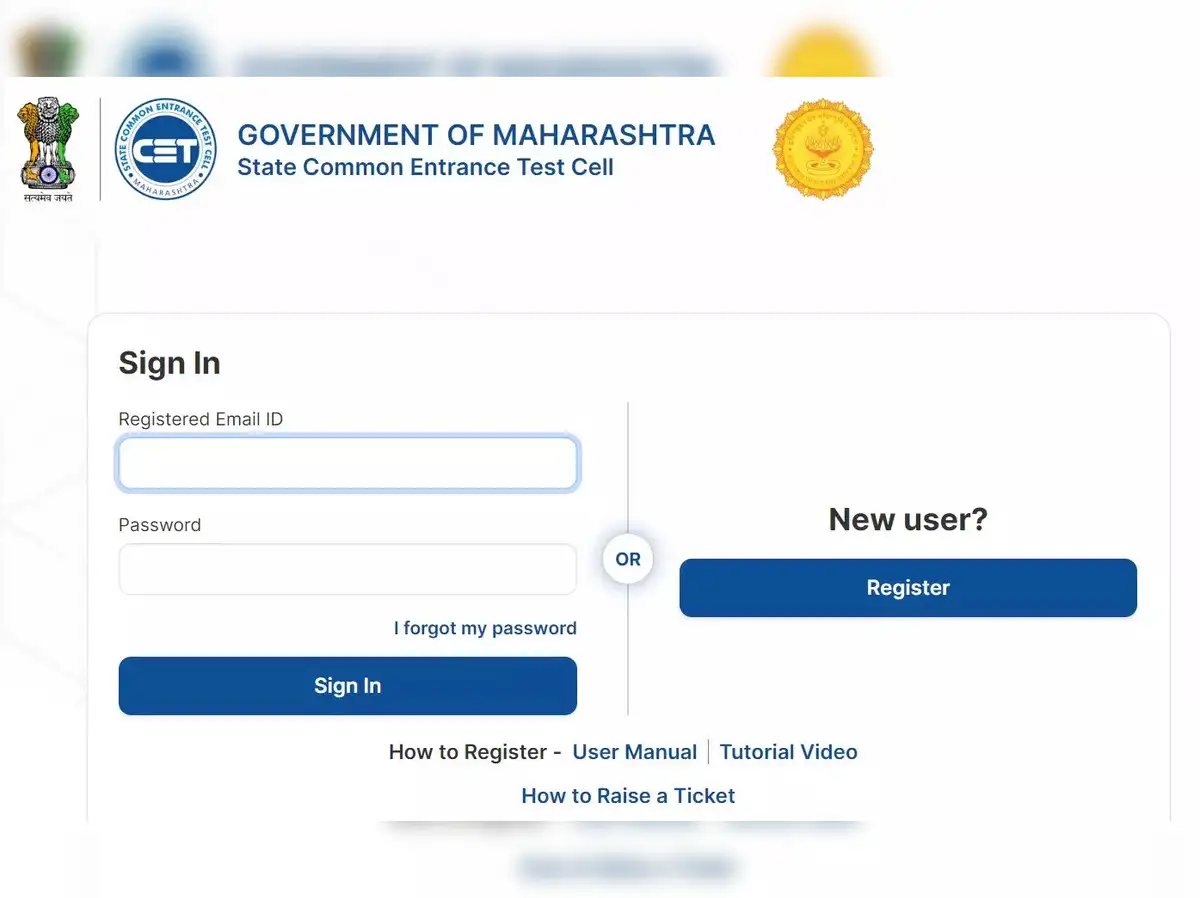Click the golden Maharashtra government seal
This screenshot has width=1200, height=898.
click(x=823, y=149)
